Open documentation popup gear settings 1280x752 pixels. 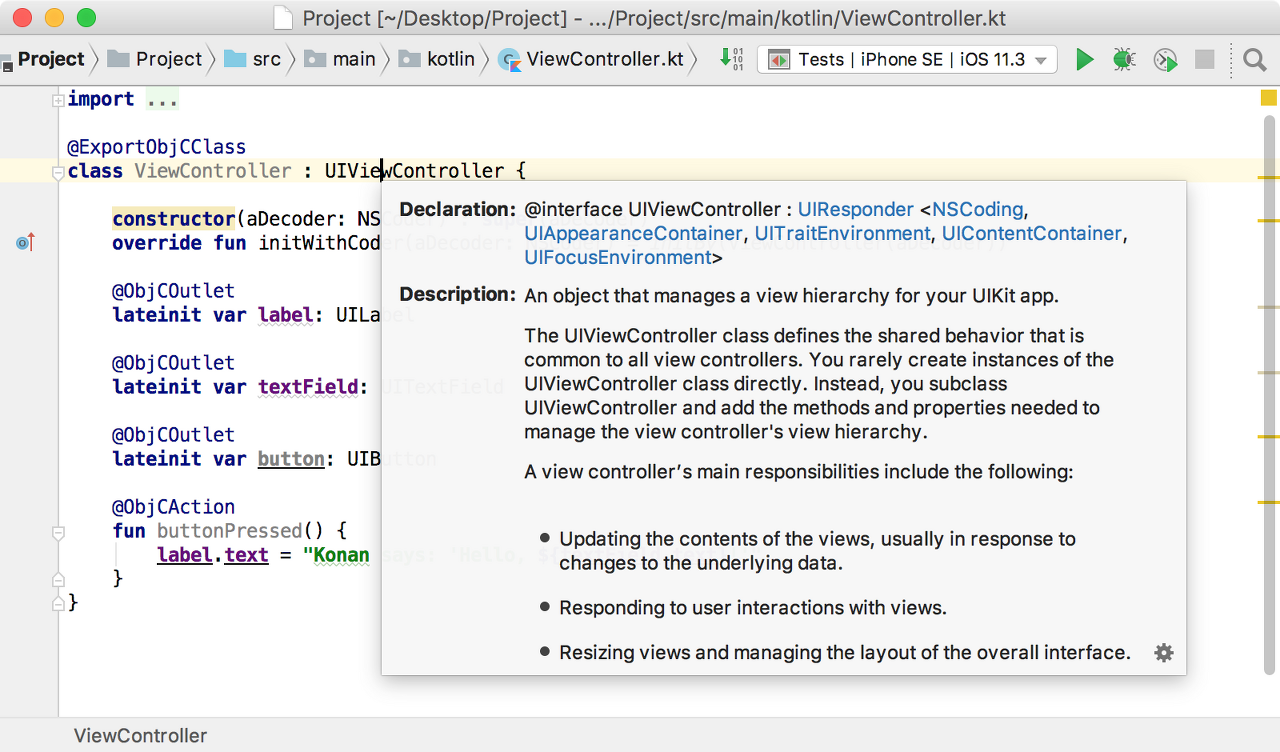tap(1164, 653)
